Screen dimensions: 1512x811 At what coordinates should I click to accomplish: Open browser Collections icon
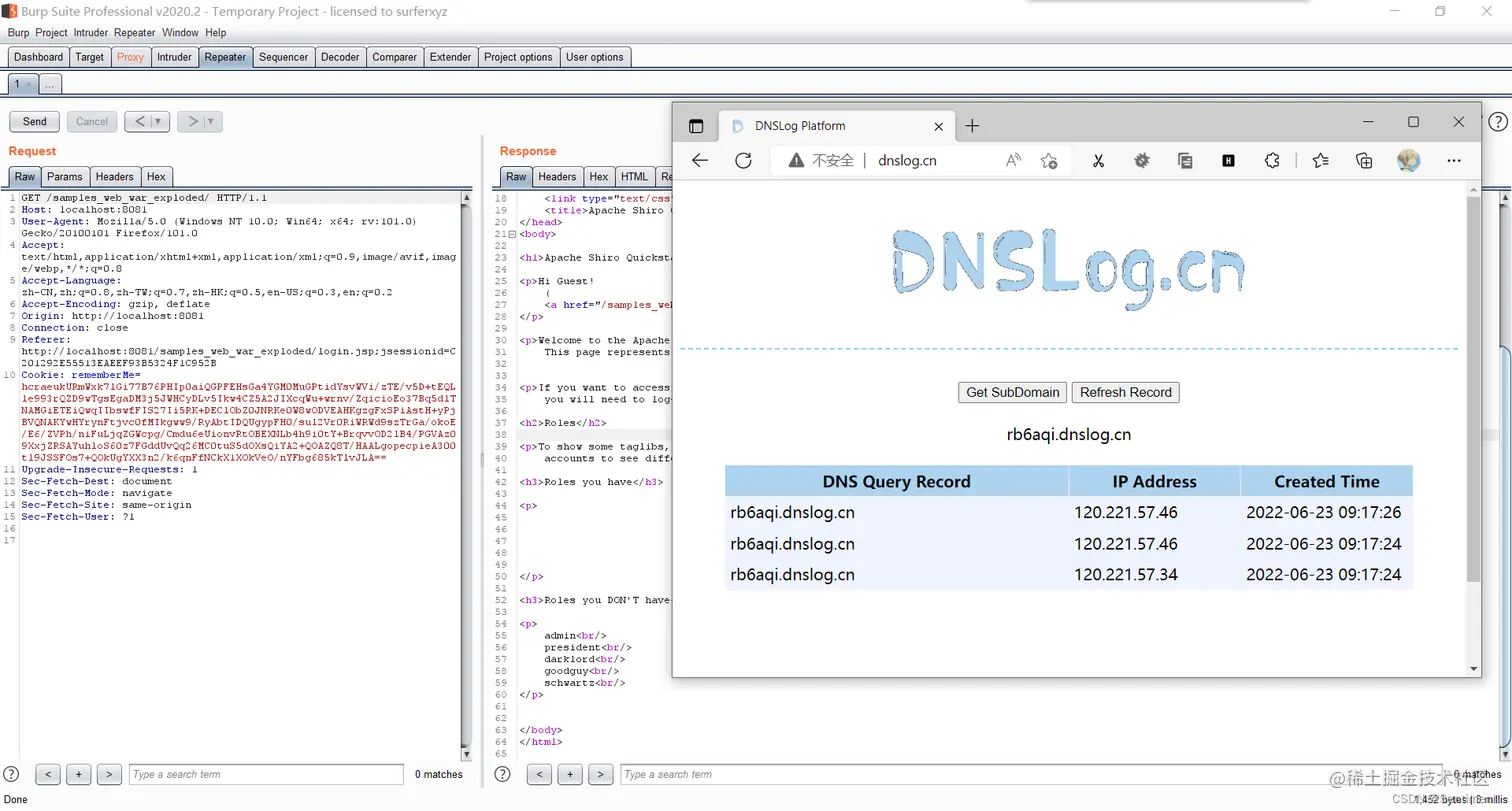pos(1364,160)
